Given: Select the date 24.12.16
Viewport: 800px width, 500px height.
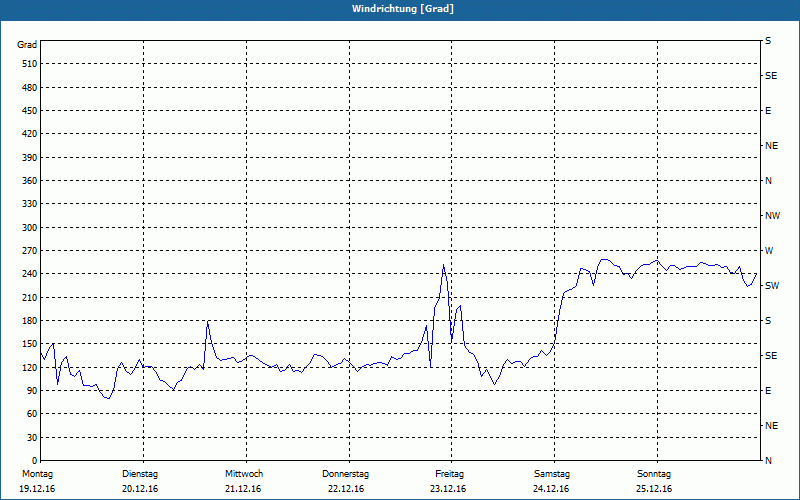Looking at the screenshot, I should [x=551, y=489].
